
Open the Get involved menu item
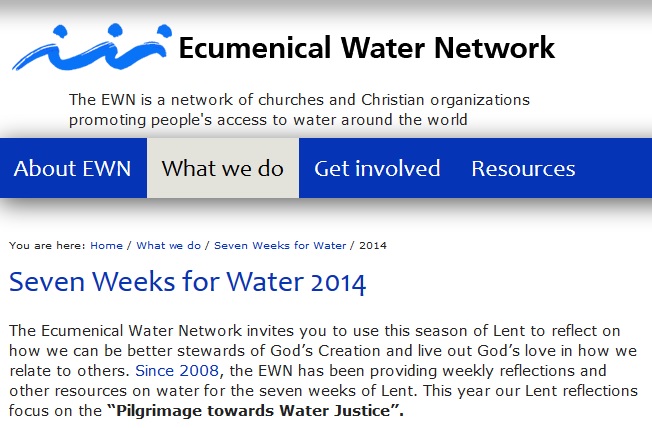coord(377,168)
